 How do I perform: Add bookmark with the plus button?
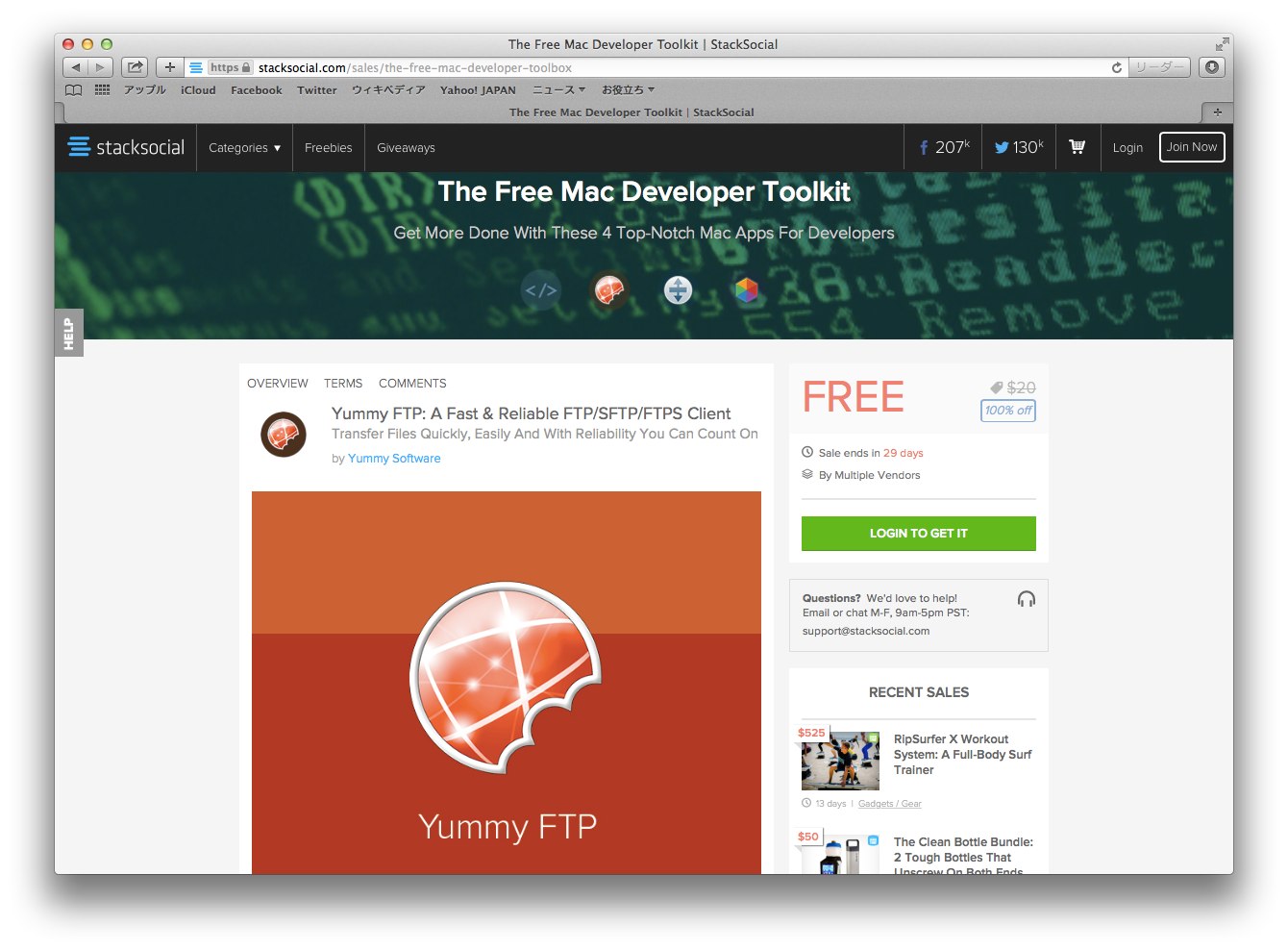pyautogui.click(x=169, y=67)
